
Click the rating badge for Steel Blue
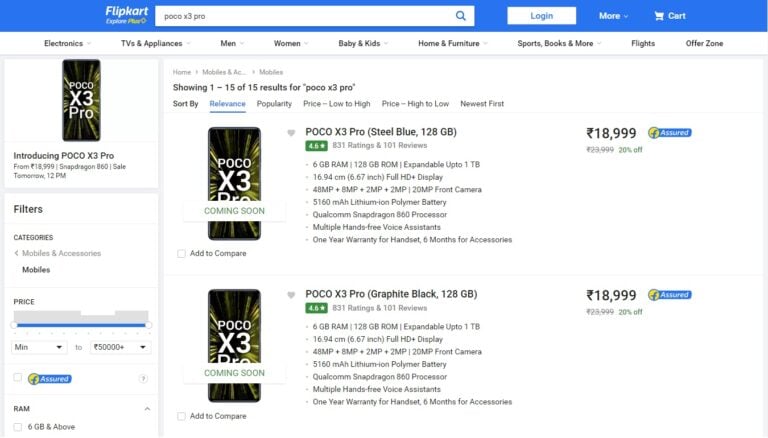(316, 146)
